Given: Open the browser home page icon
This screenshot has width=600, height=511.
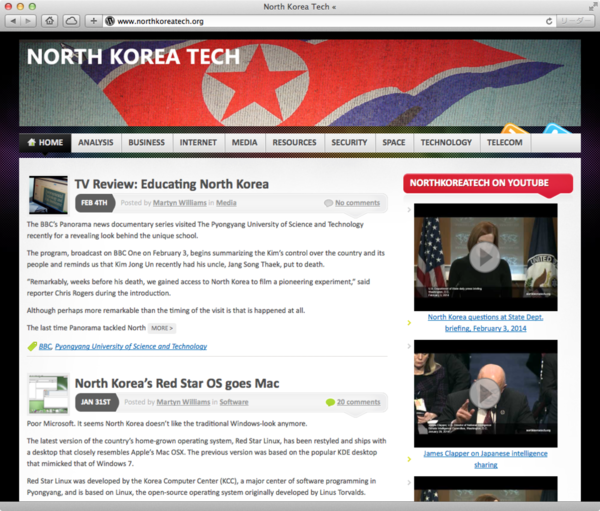Looking at the screenshot, I should [50, 21].
